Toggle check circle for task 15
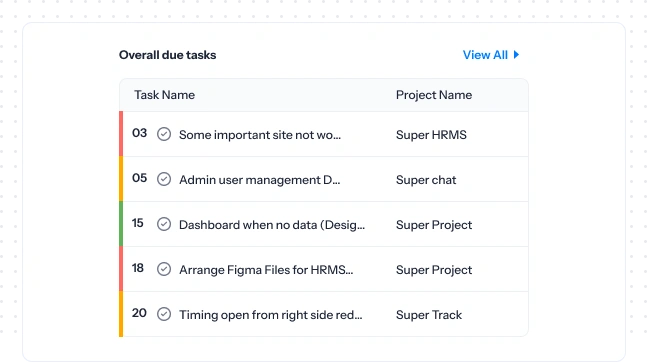 coord(164,224)
